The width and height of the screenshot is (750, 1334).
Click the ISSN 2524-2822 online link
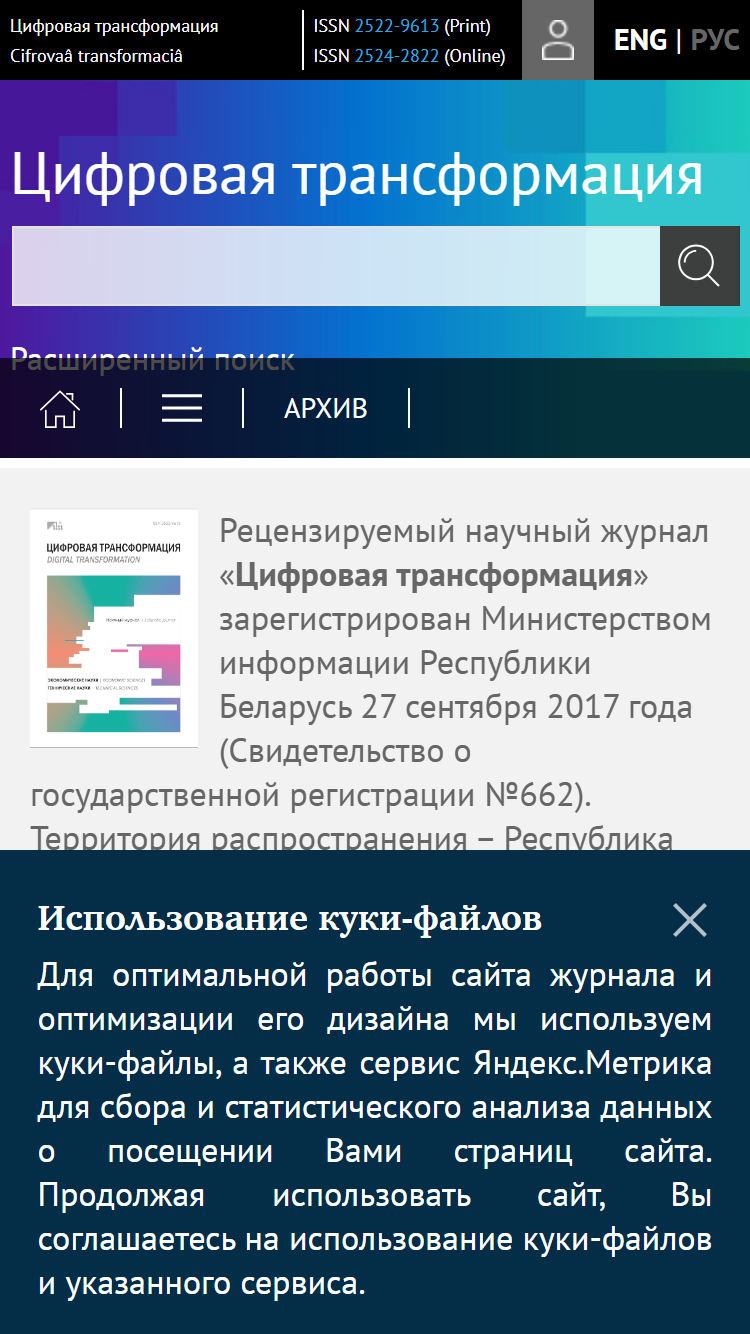point(397,56)
